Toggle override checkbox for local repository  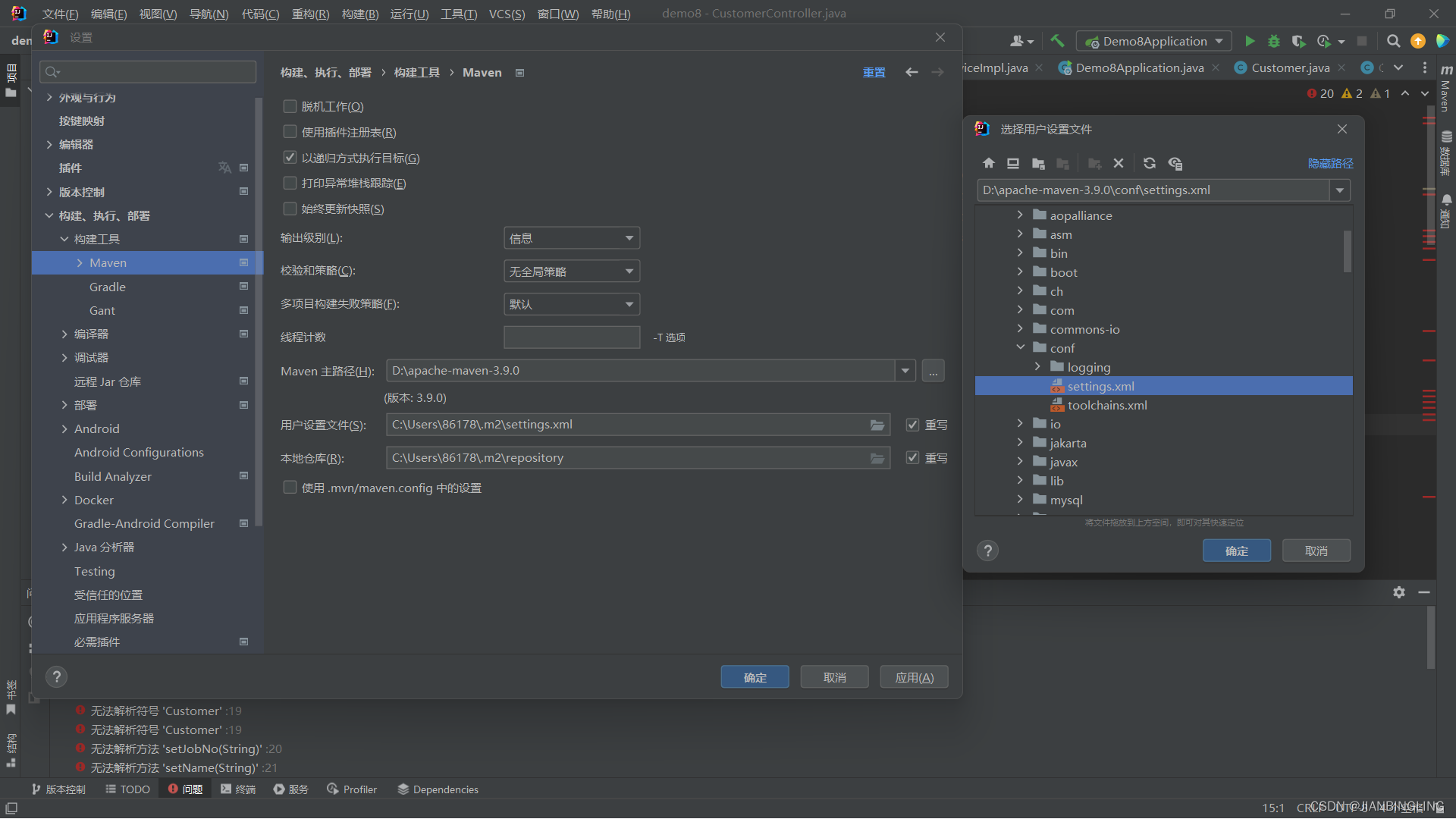pyautogui.click(x=912, y=458)
